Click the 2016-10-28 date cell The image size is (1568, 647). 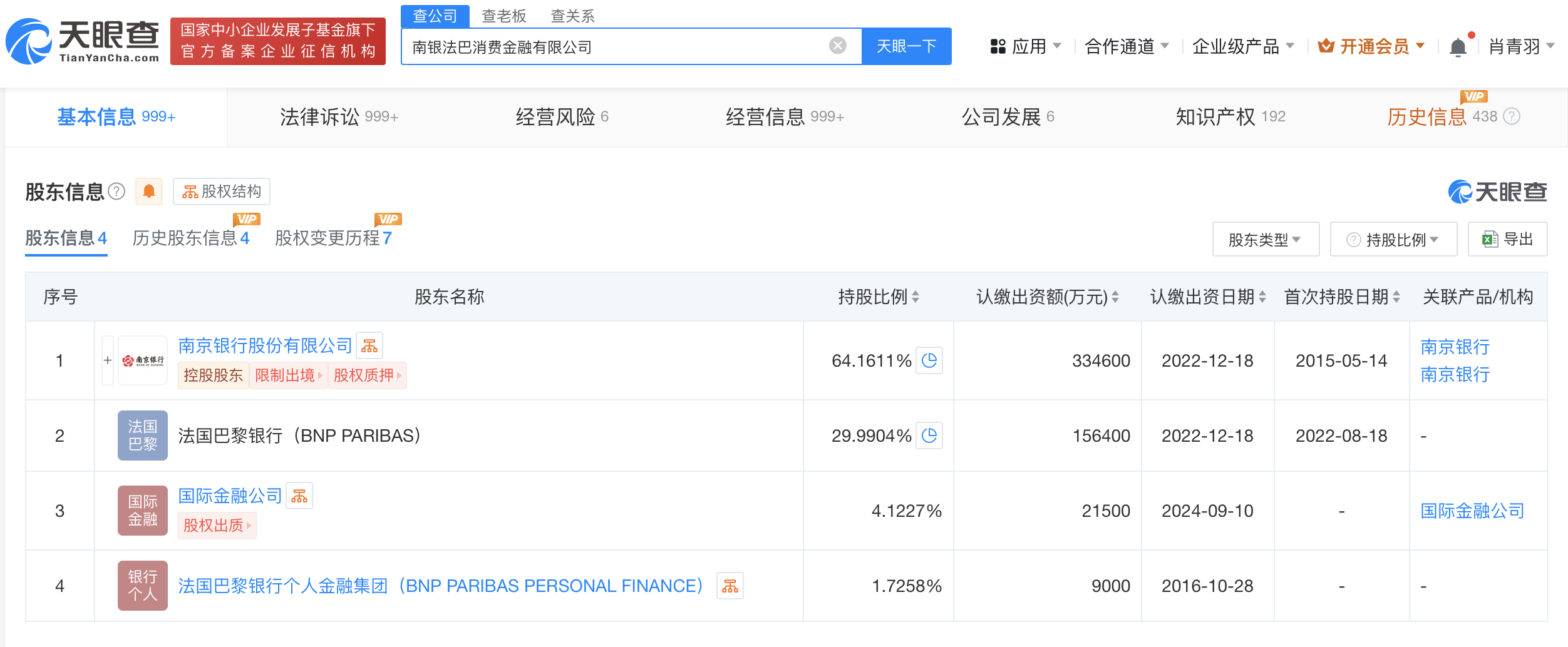click(x=1207, y=586)
